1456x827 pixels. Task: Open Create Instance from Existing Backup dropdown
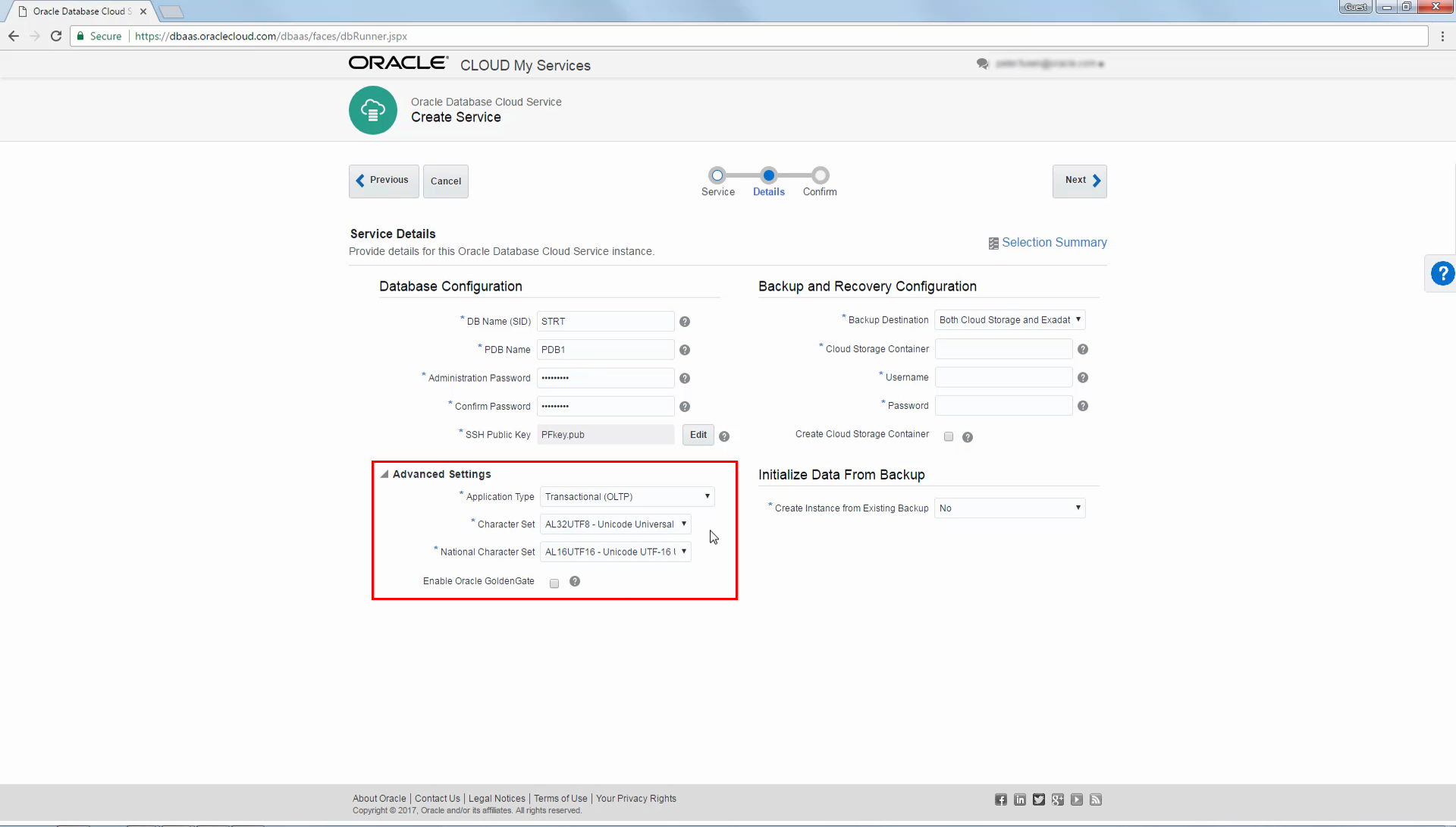click(1010, 508)
